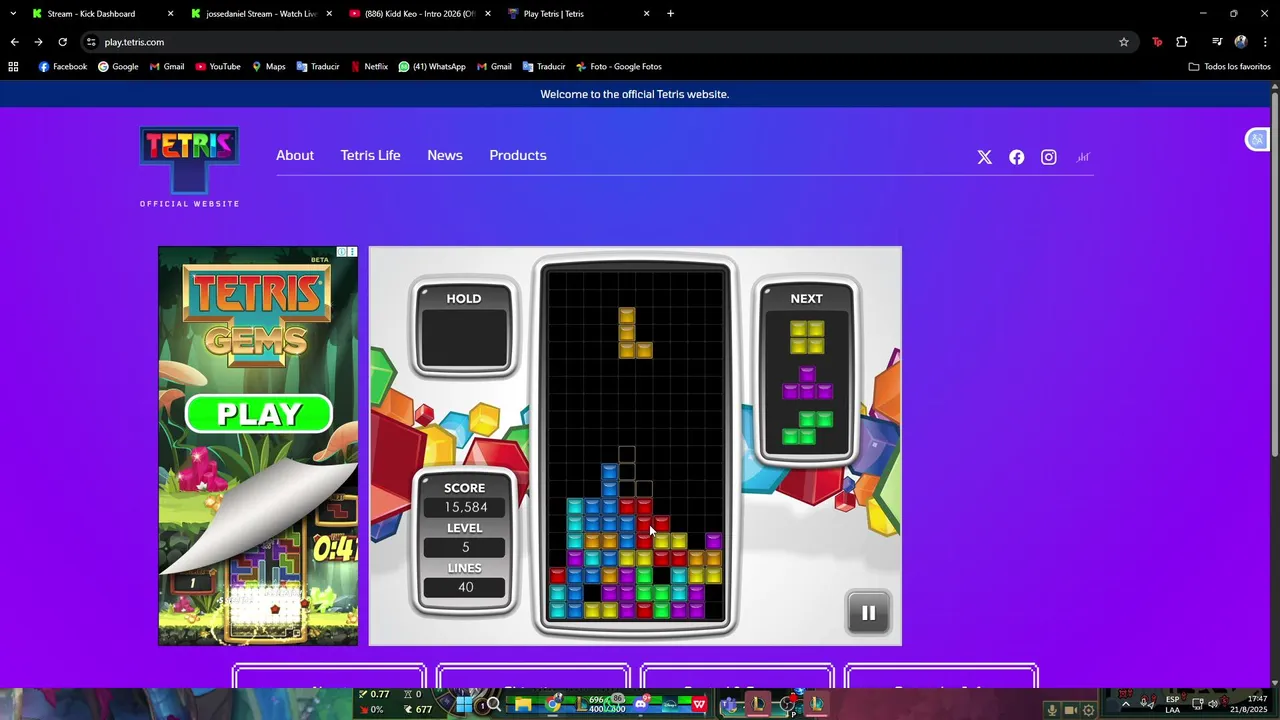Close the Play Tetris tab

tap(647, 14)
